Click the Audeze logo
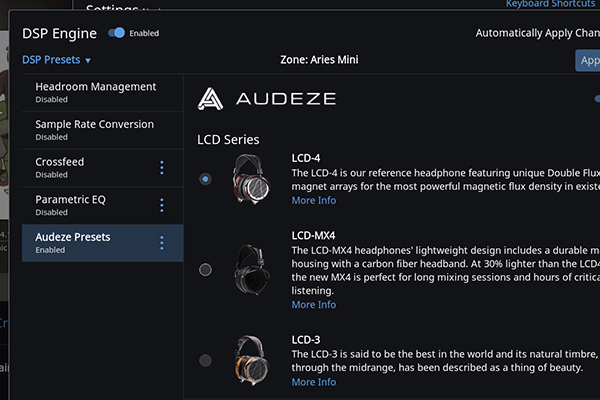This screenshot has height=400, width=600. pyautogui.click(x=266, y=98)
